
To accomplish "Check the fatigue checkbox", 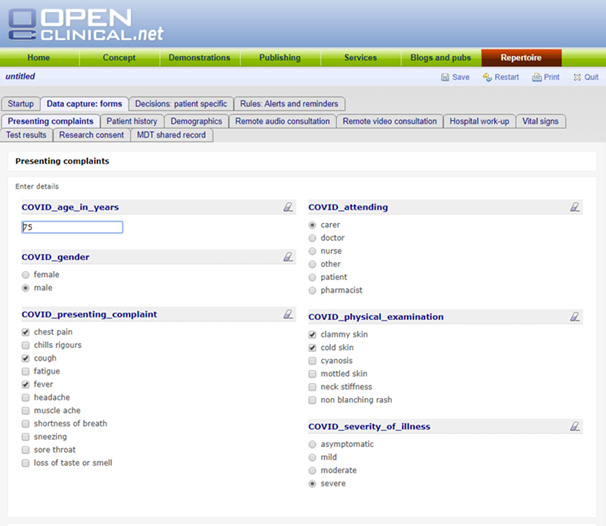I will pos(26,371).
